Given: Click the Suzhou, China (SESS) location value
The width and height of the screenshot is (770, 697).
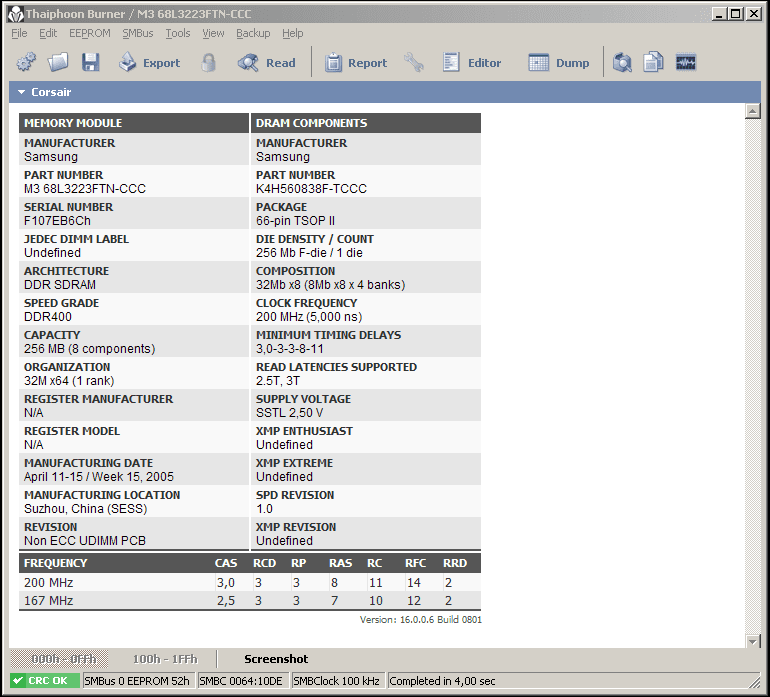Looking at the screenshot, I should tap(85, 508).
